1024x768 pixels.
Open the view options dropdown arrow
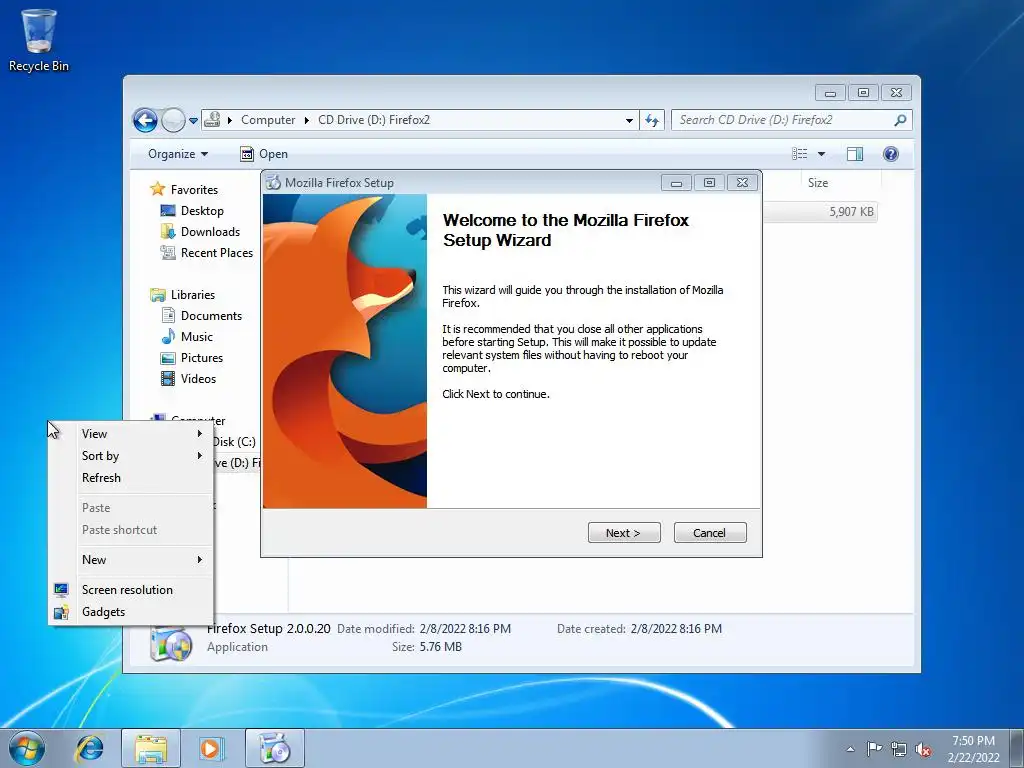pos(822,154)
